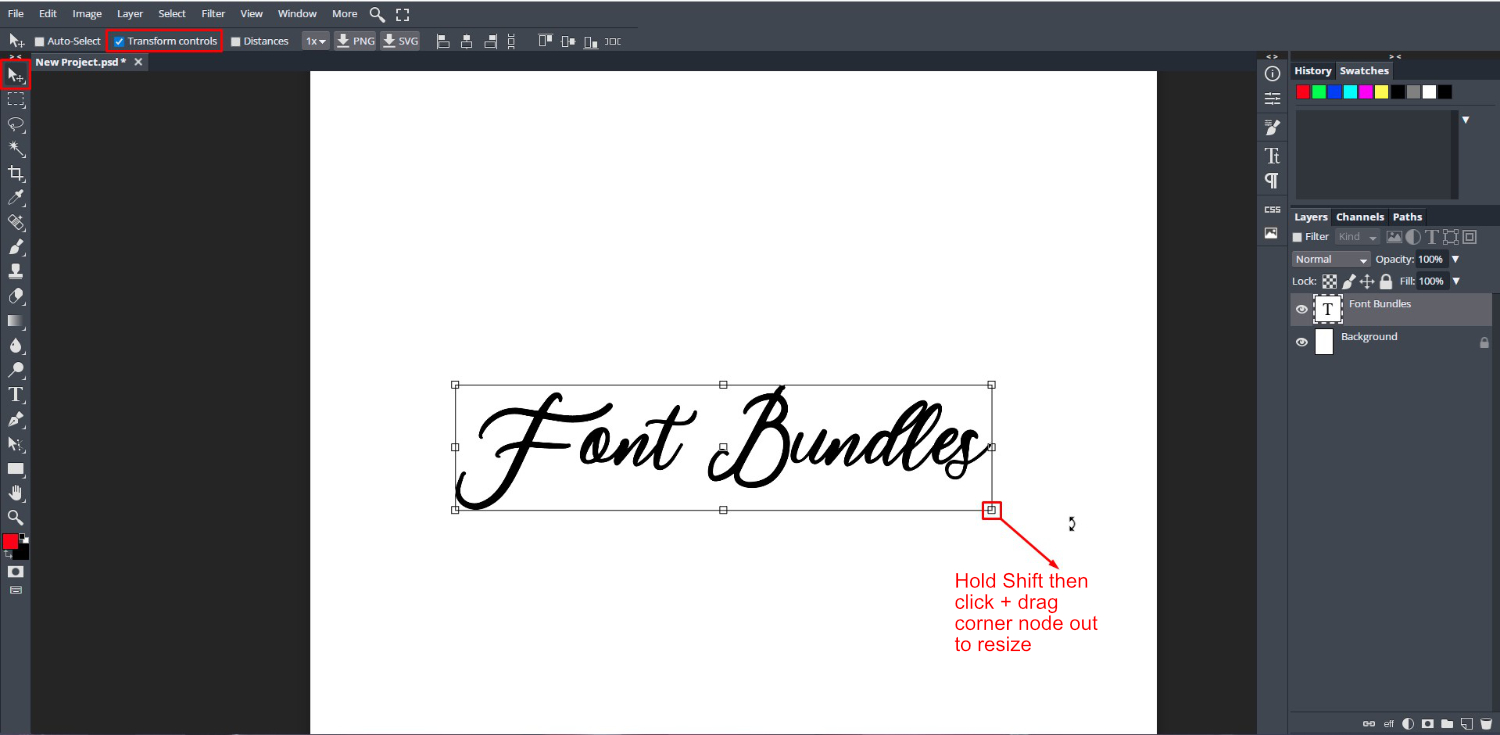This screenshot has width=1500, height=735.
Task: Select the Path Select tool
Action: click(16, 444)
